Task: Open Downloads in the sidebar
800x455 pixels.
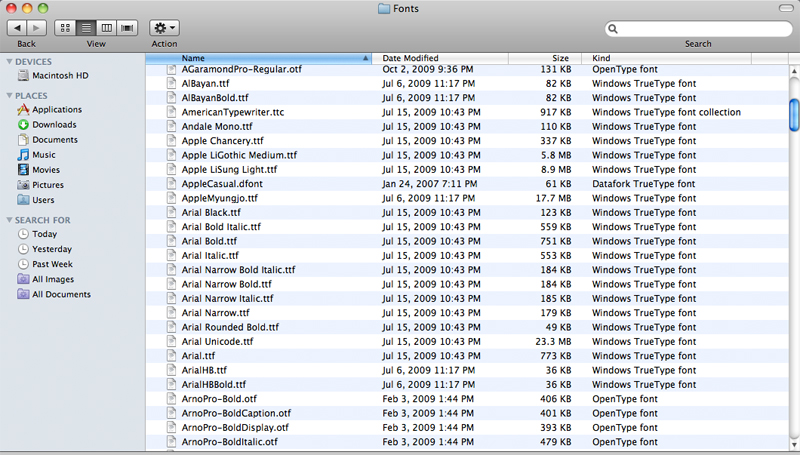Action: tap(47, 124)
